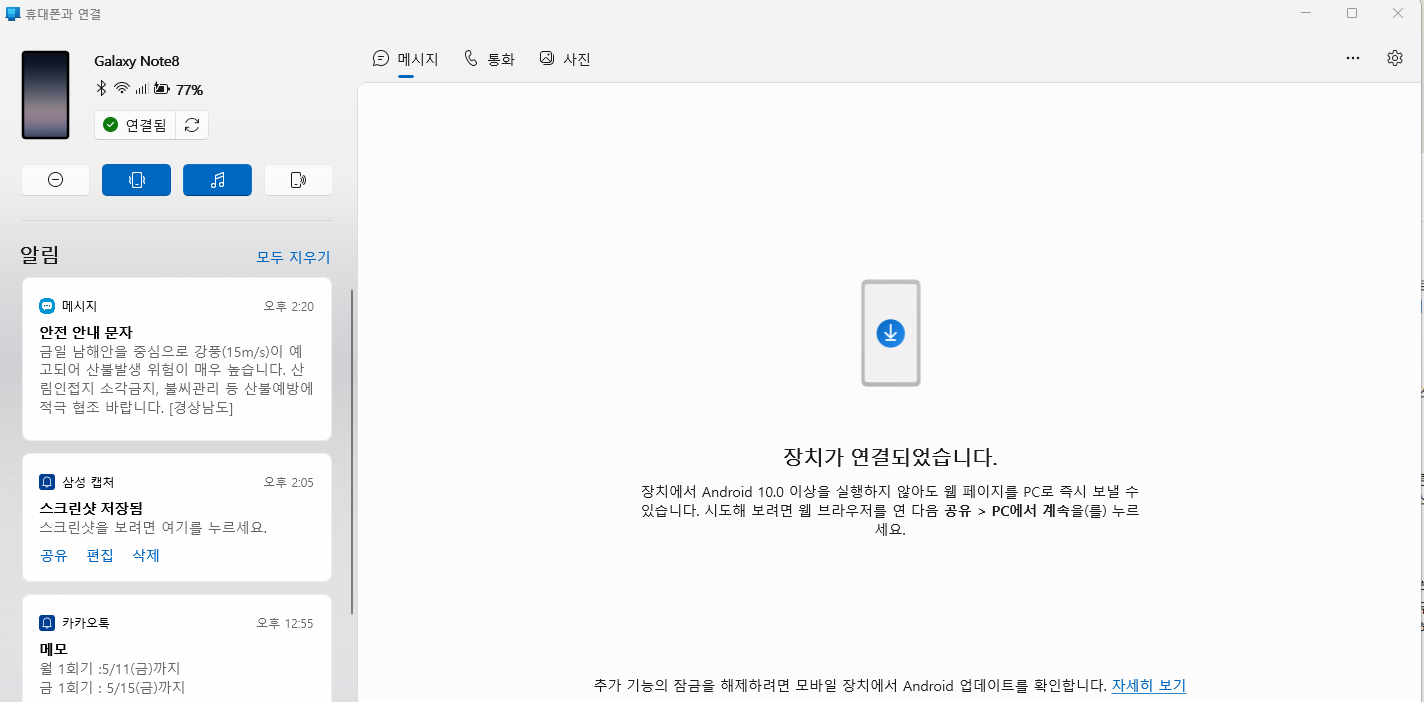Click 모두 지우기 to clear notifications
Screen dimensions: 1424x702
293,257
